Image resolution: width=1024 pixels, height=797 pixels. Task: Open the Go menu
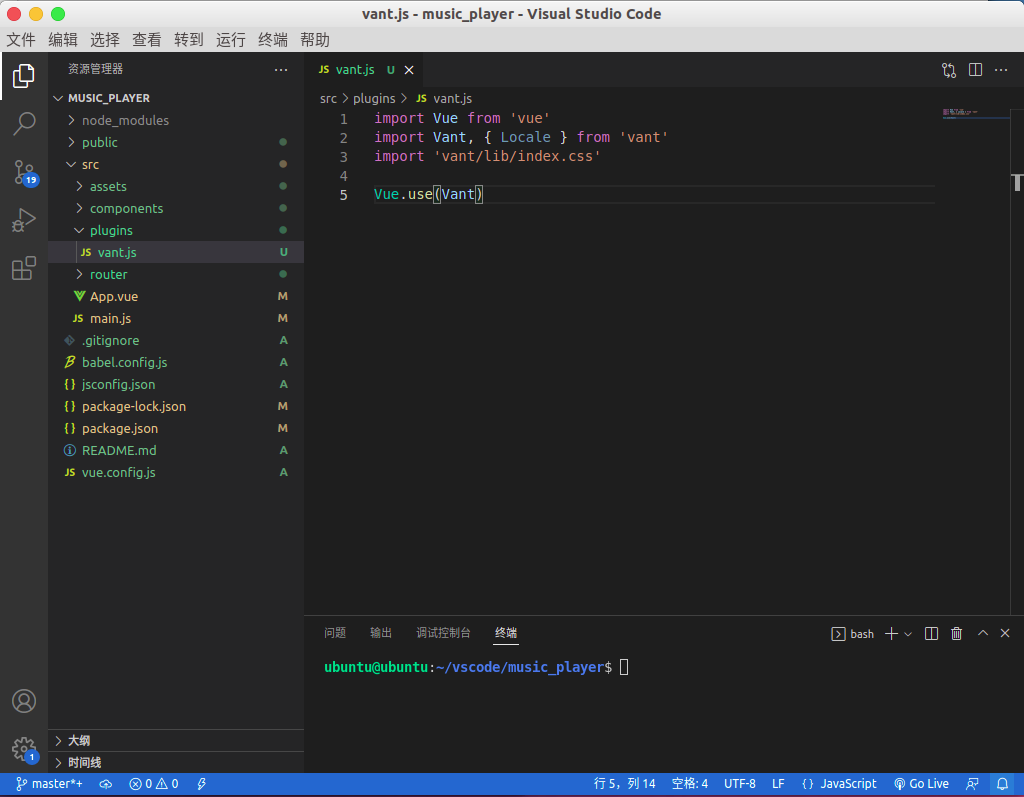coord(189,40)
